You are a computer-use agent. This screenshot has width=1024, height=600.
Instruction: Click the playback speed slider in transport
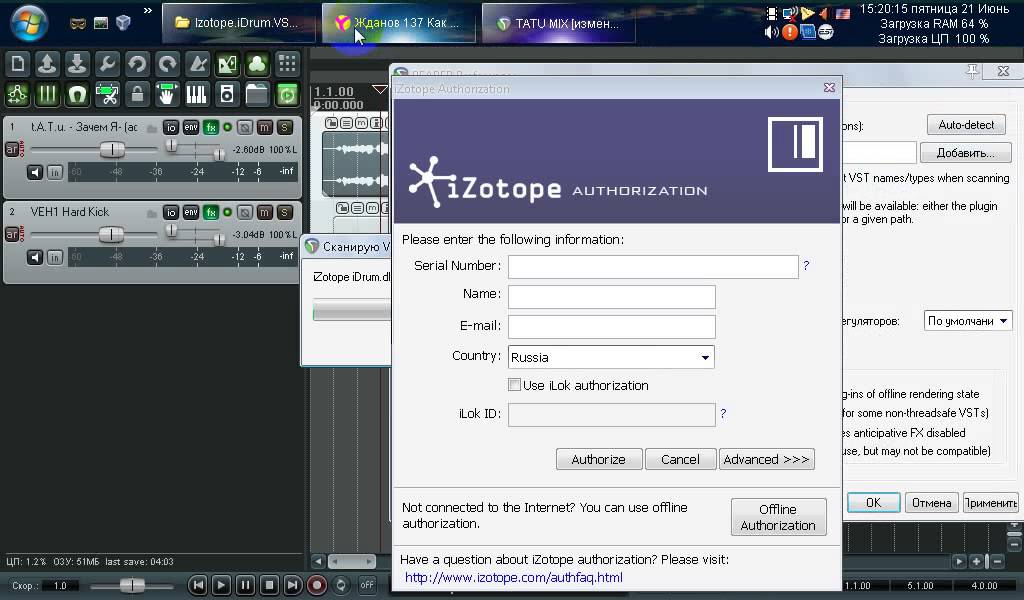131,585
